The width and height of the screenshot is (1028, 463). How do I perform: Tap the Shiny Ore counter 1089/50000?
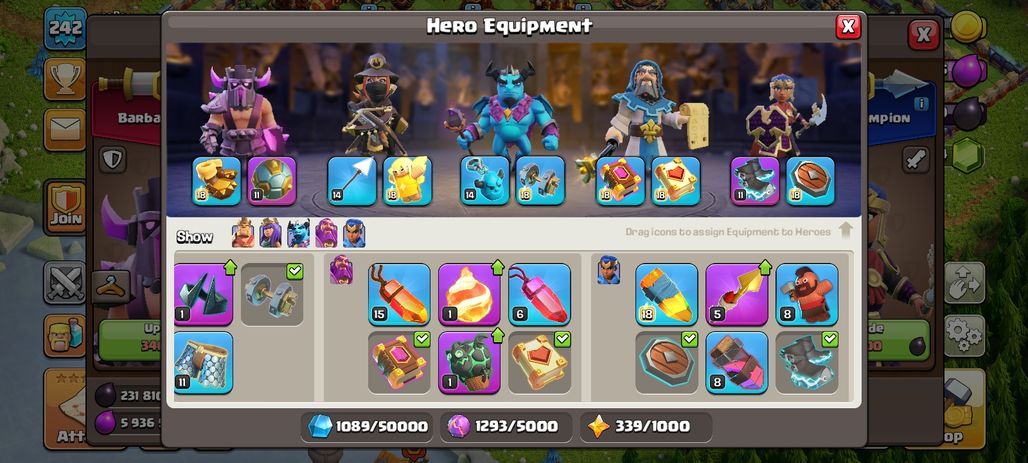point(368,427)
